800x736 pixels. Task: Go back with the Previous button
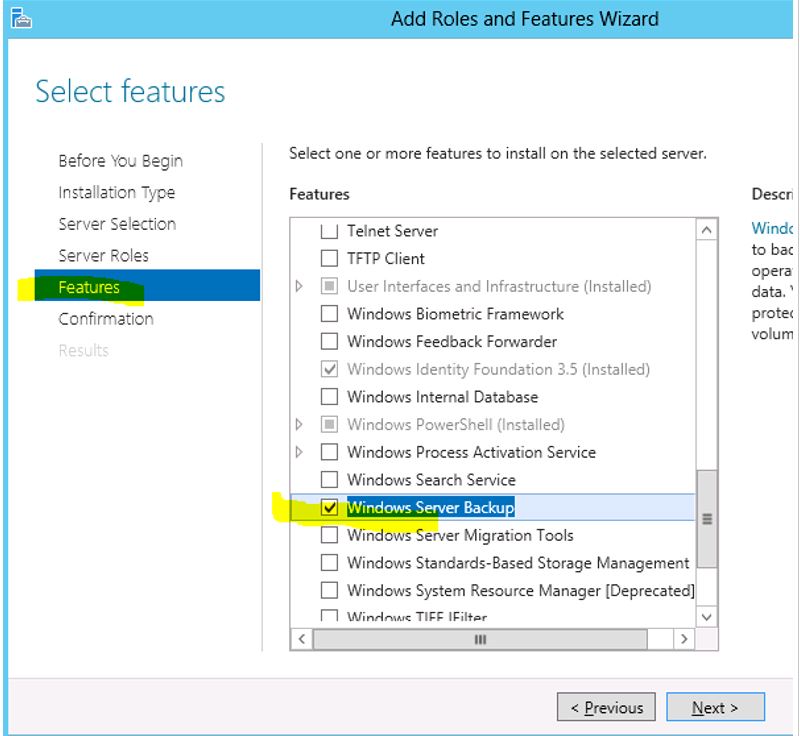coord(606,708)
